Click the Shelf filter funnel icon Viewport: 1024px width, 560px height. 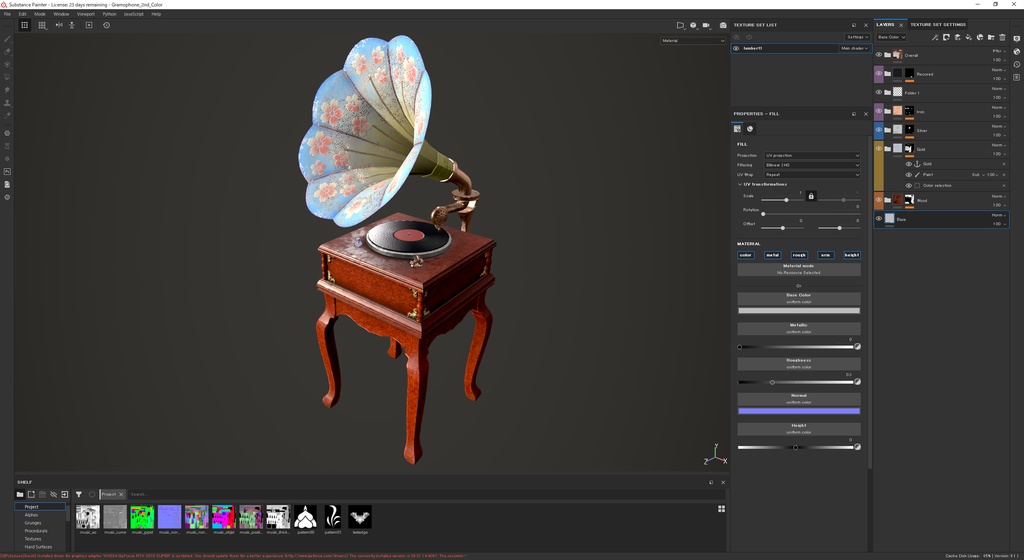(x=78, y=495)
